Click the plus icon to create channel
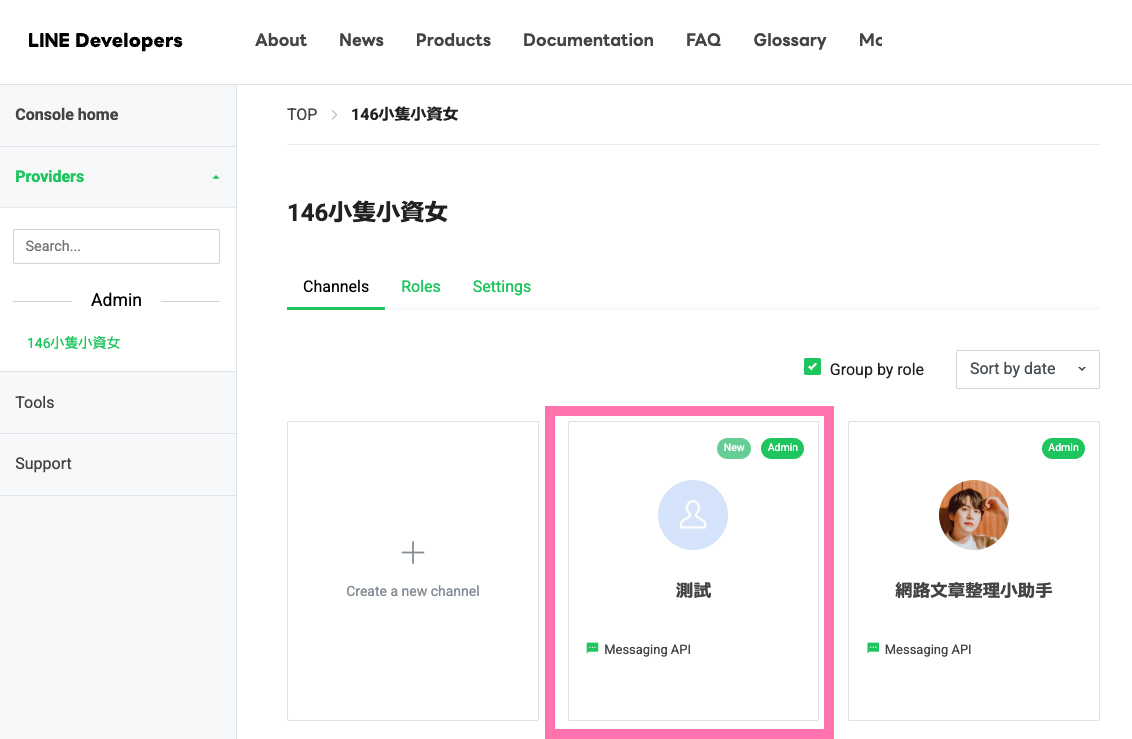 (412, 552)
